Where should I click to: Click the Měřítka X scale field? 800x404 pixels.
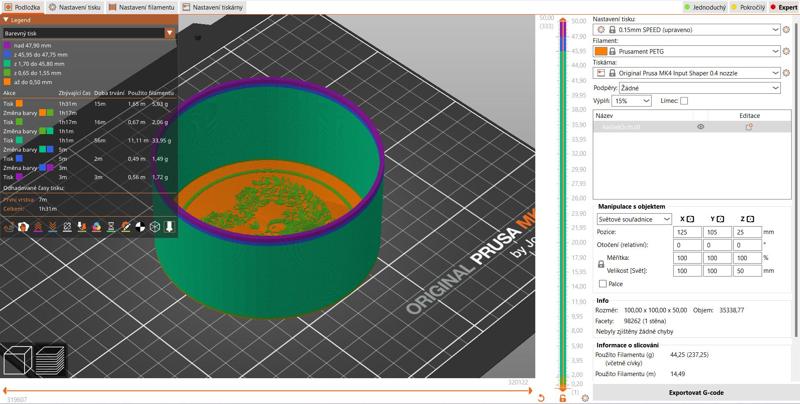pyautogui.click(x=687, y=258)
